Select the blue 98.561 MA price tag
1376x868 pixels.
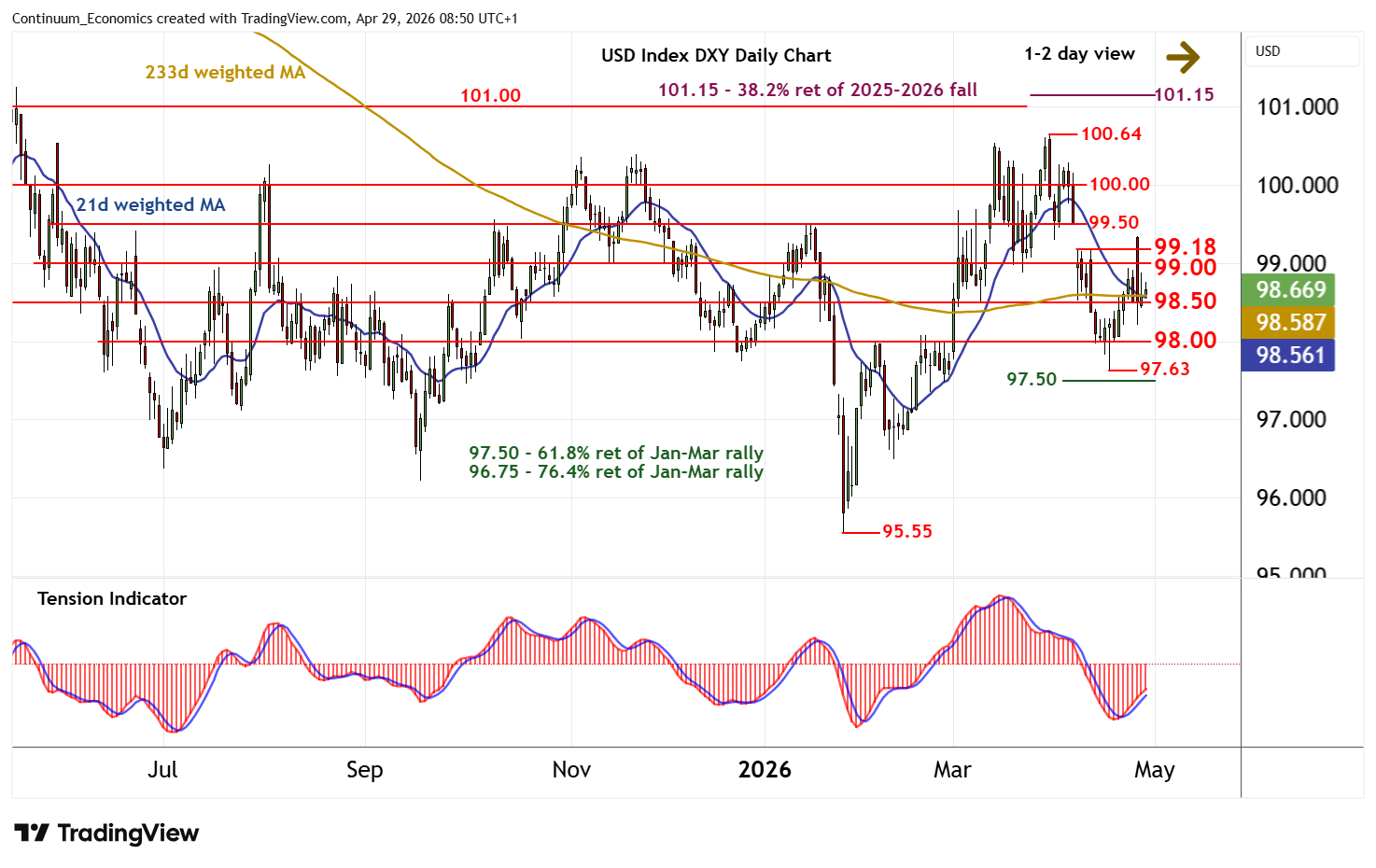tap(1288, 356)
